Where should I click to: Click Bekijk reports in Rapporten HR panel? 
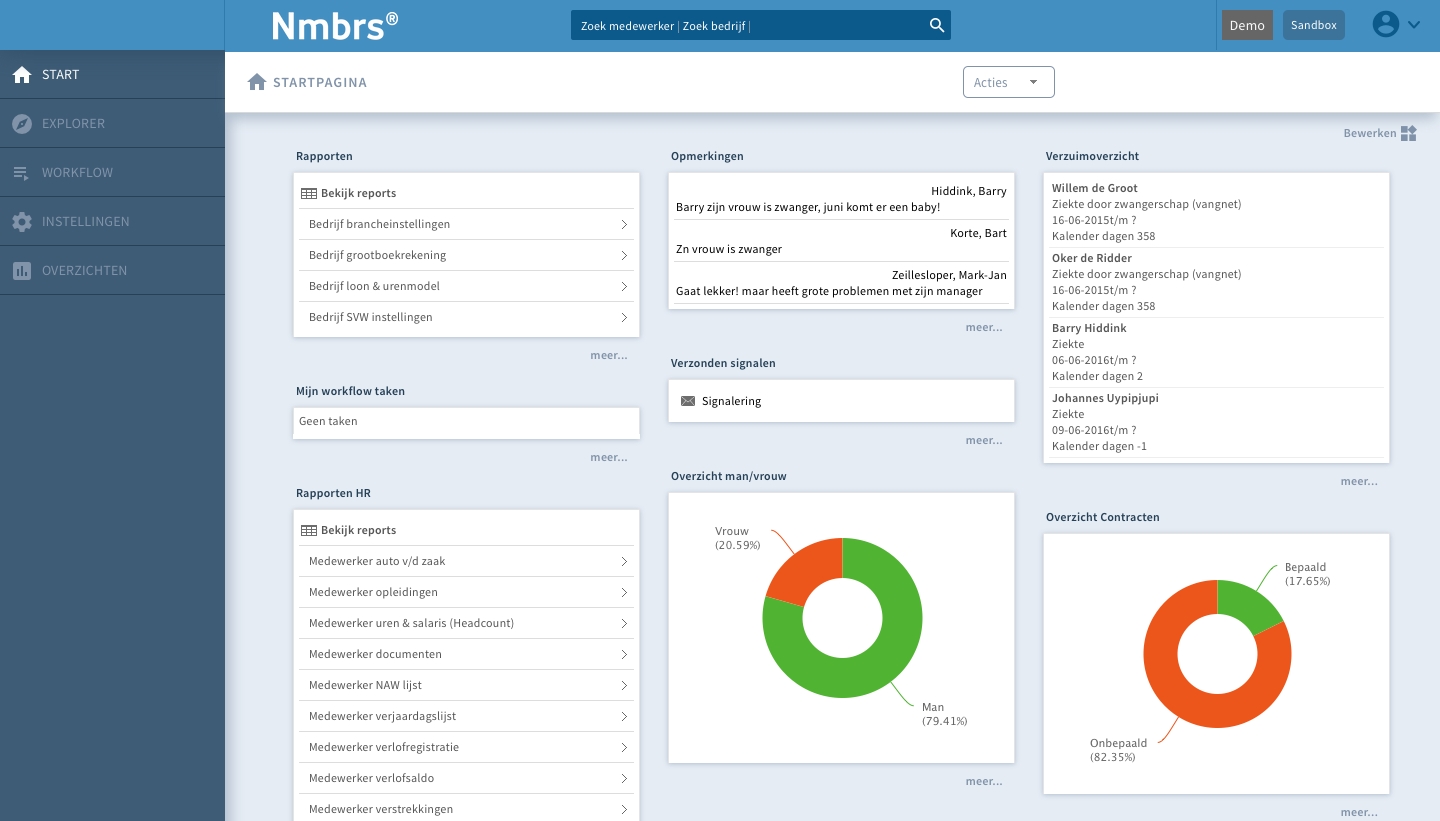click(x=359, y=530)
